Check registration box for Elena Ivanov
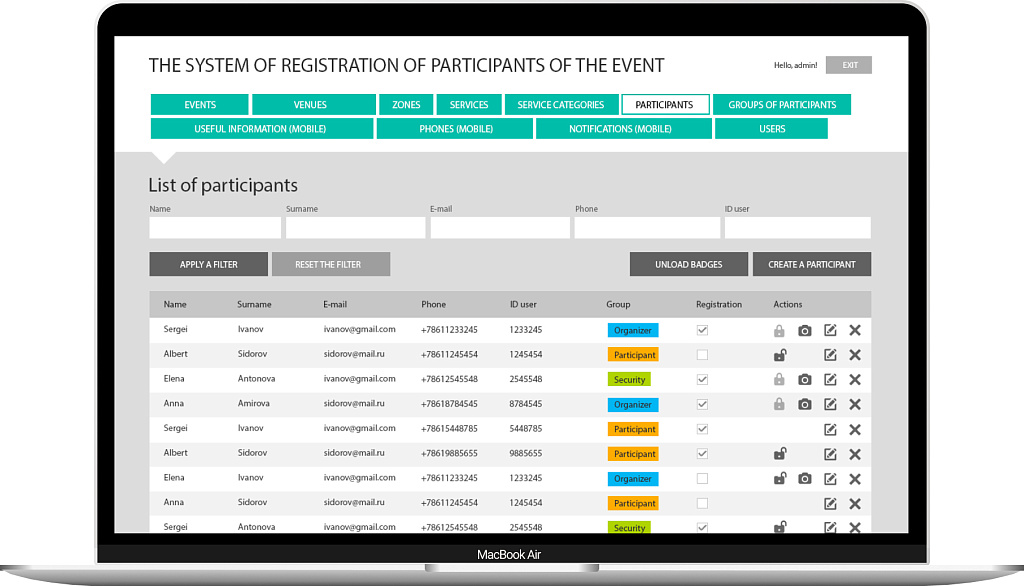The image size is (1024, 586). pyautogui.click(x=702, y=479)
